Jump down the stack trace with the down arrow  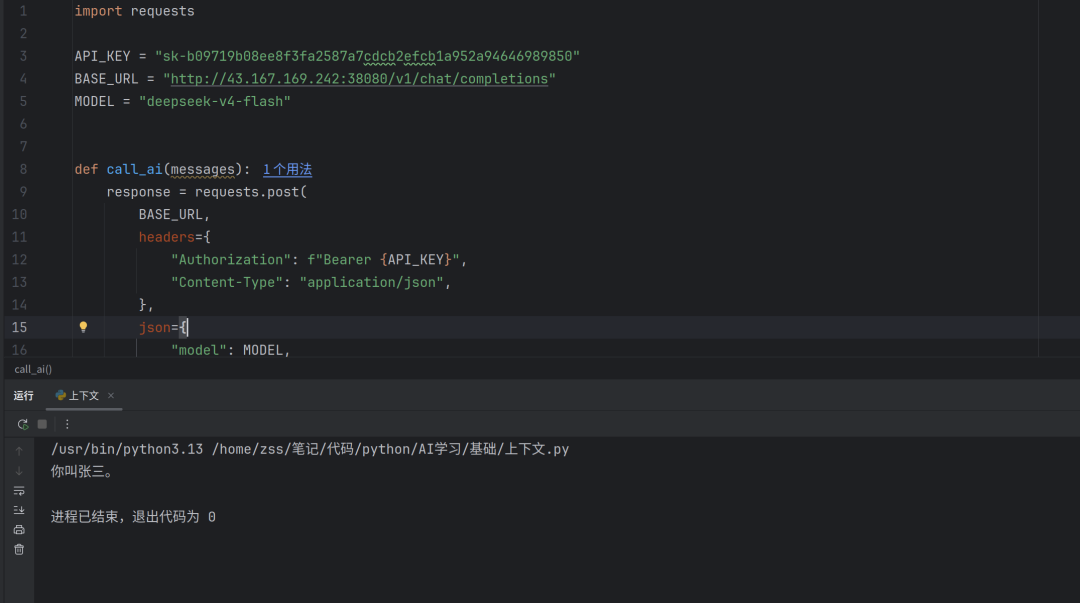tap(19, 471)
